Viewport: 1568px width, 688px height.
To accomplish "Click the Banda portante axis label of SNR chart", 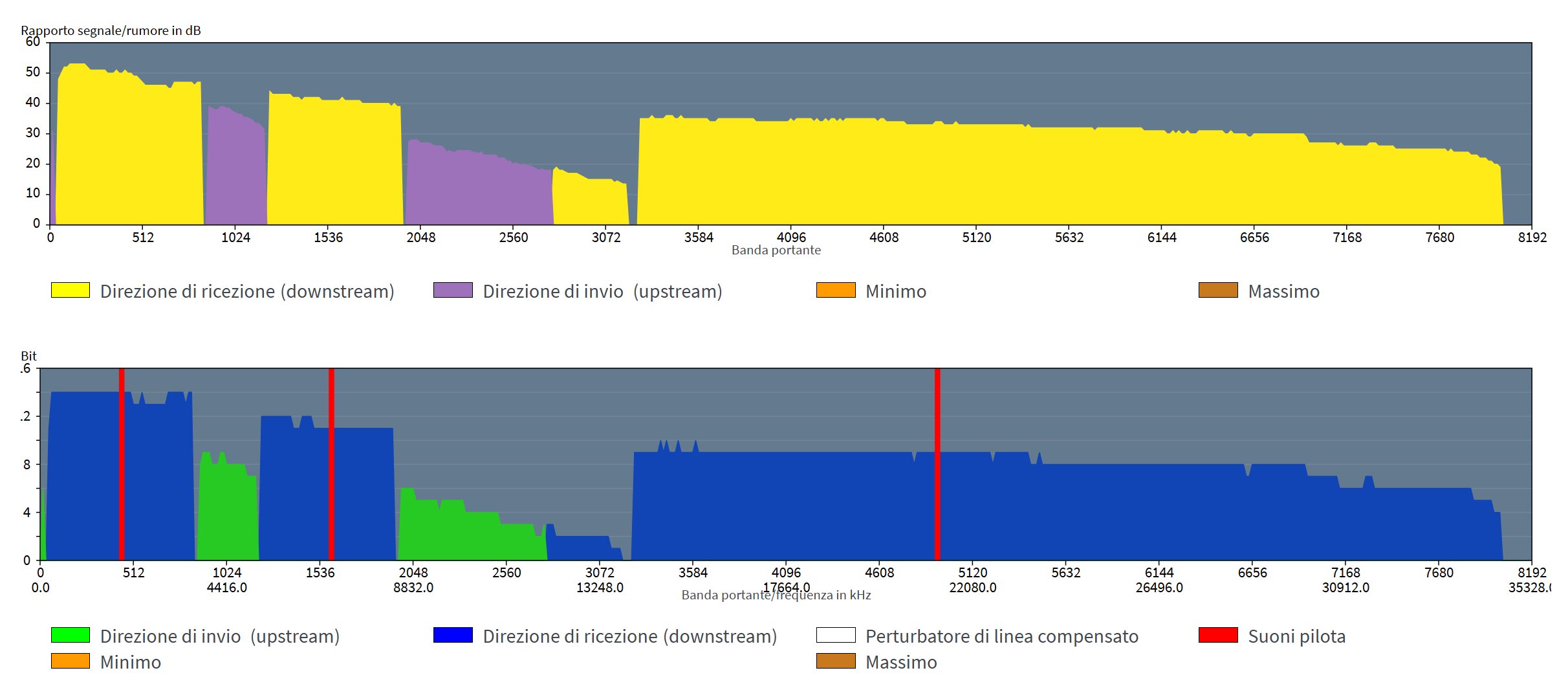I will point(776,250).
